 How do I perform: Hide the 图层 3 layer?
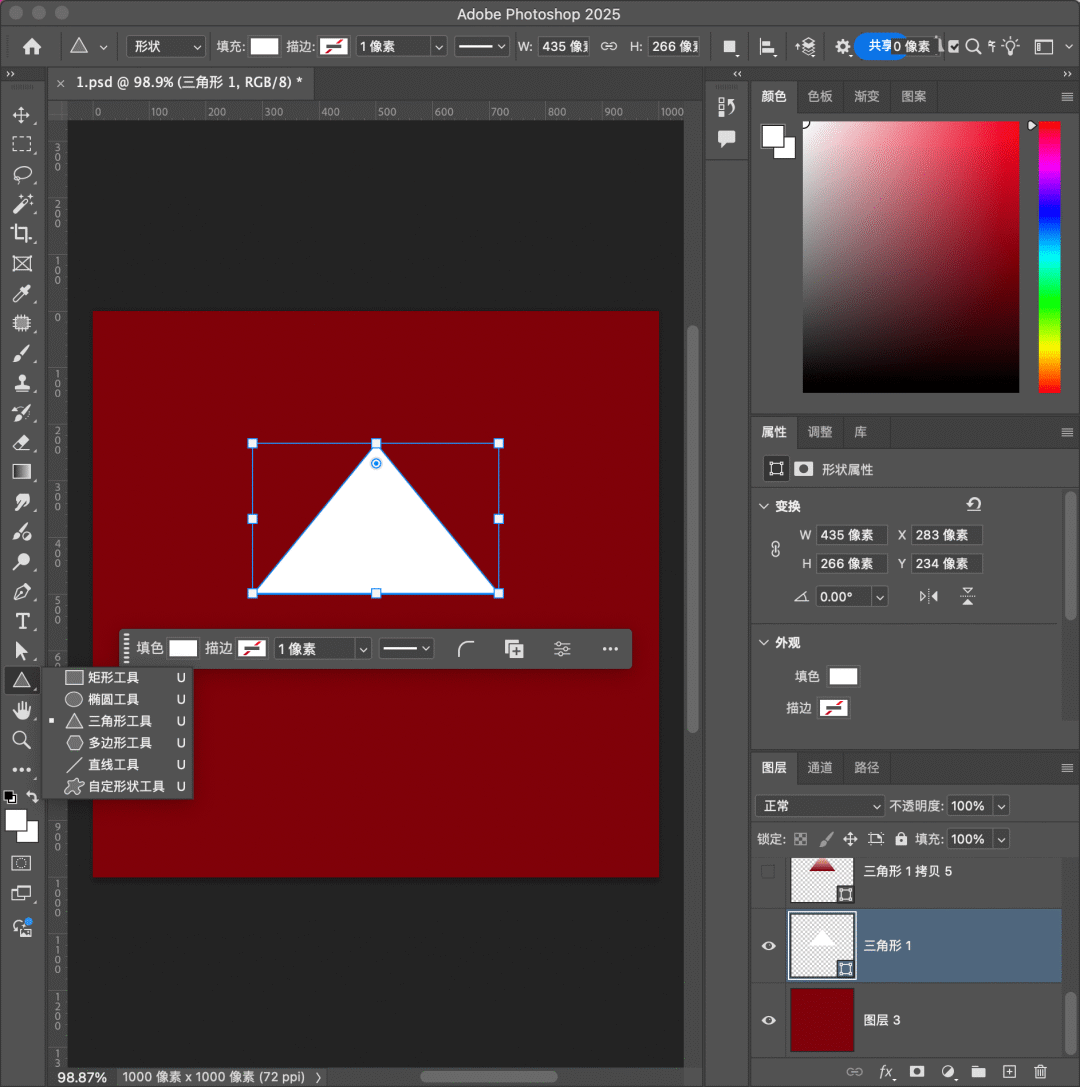tap(768, 1020)
